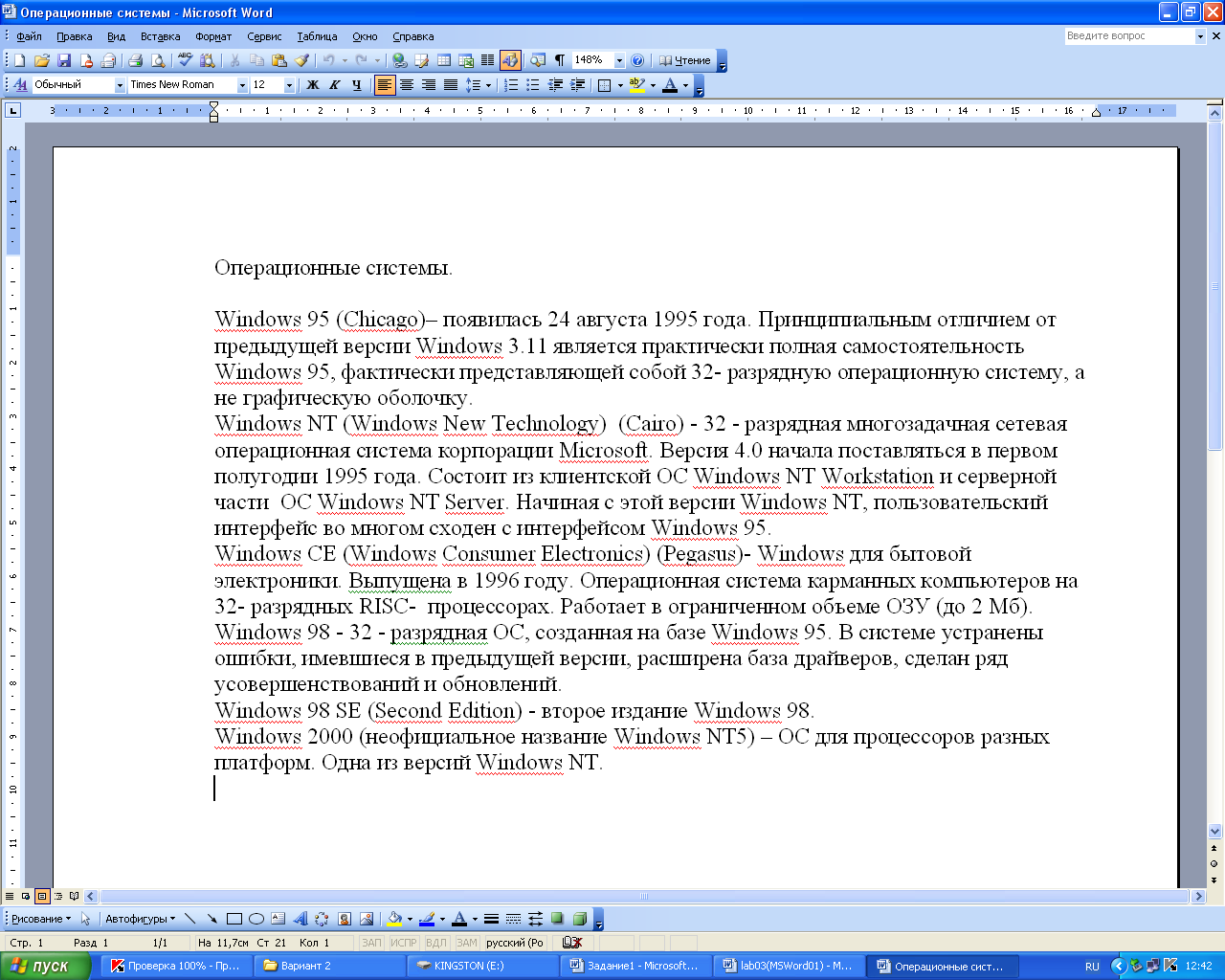Open the Document Map icon

tap(538, 60)
